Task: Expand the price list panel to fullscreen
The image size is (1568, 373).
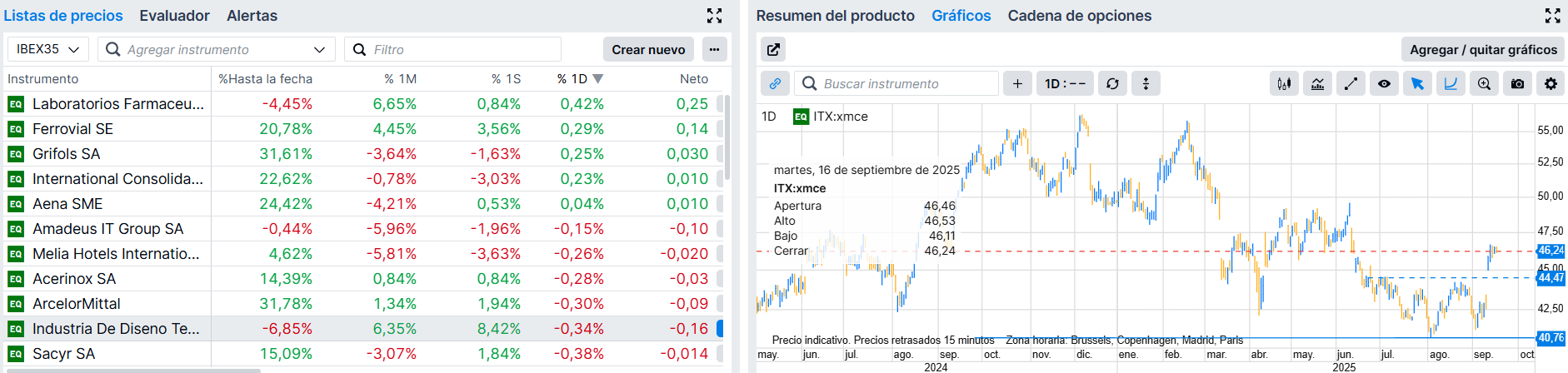Action: click(714, 15)
